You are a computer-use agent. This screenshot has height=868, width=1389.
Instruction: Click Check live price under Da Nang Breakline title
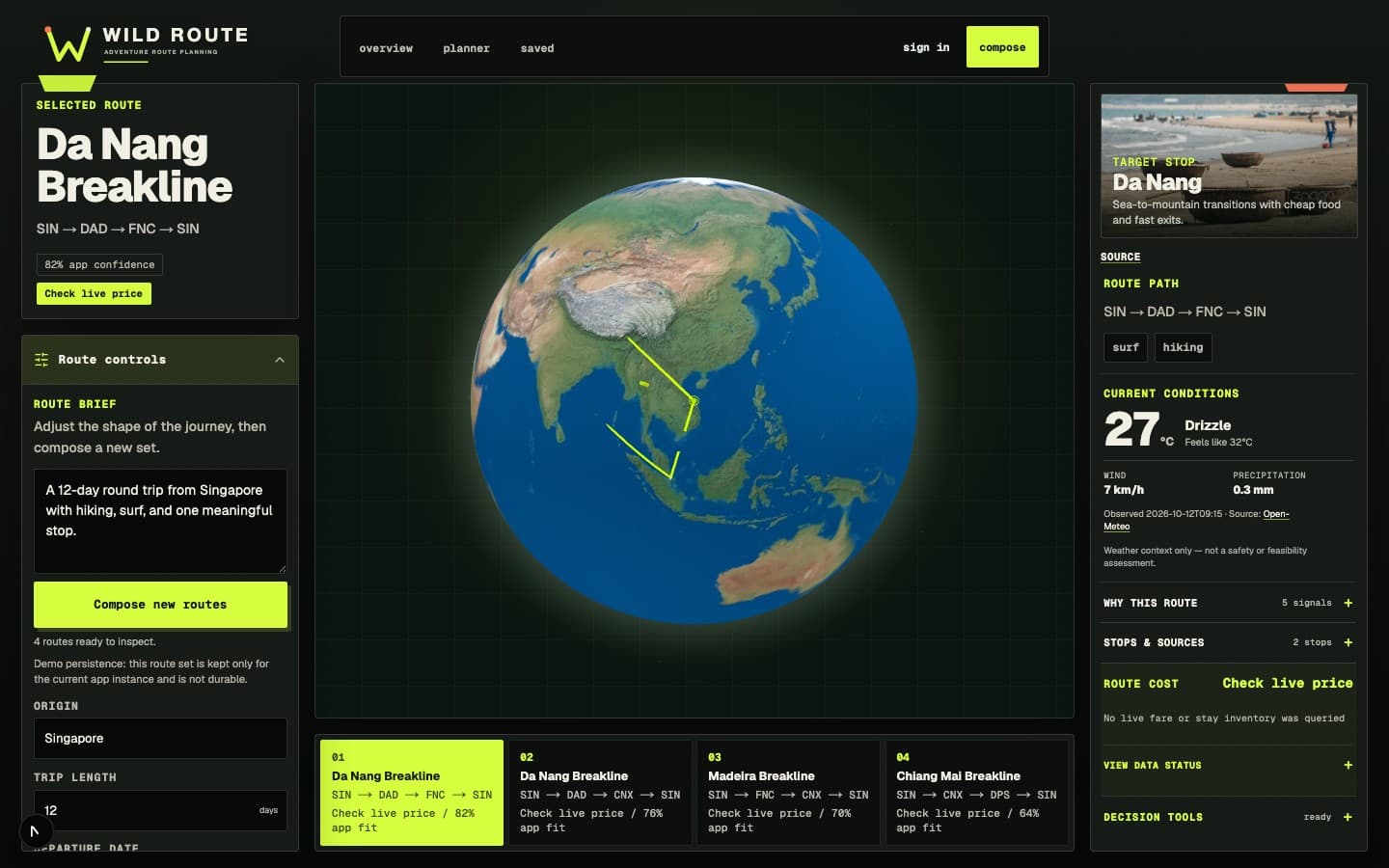coord(94,293)
